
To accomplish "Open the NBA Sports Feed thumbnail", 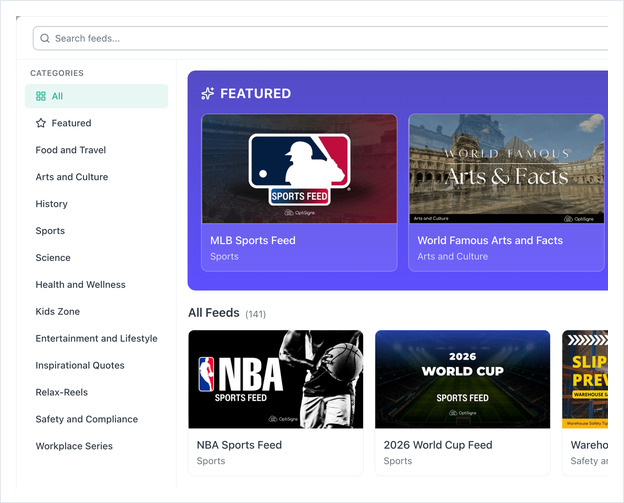I will coord(276,379).
